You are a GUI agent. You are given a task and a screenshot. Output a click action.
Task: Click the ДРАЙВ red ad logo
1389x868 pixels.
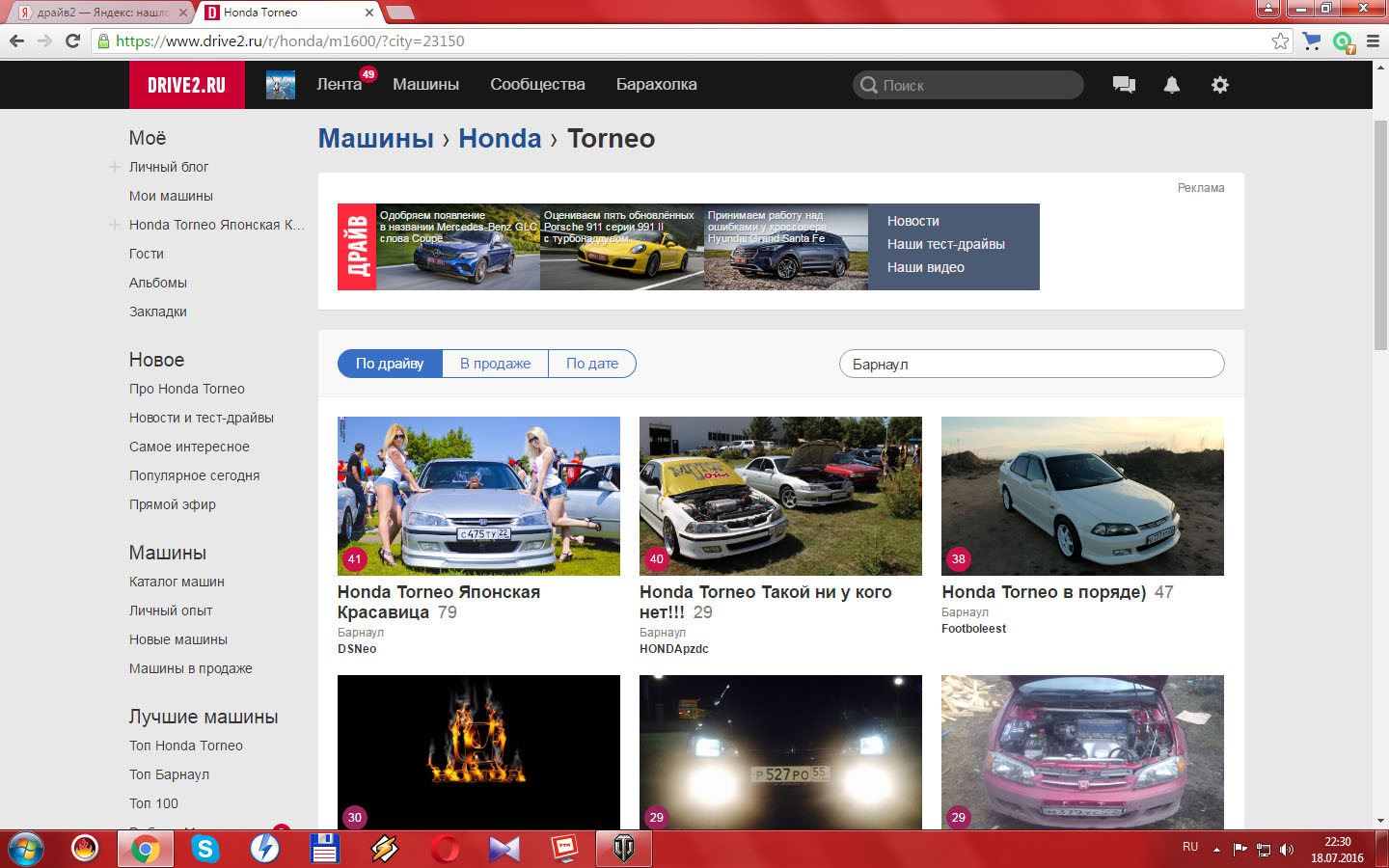357,247
